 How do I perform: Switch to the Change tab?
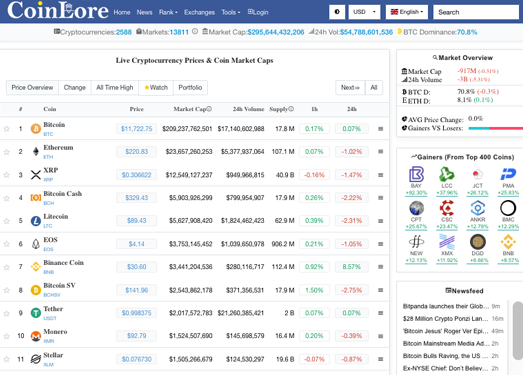pyautogui.click(x=75, y=88)
